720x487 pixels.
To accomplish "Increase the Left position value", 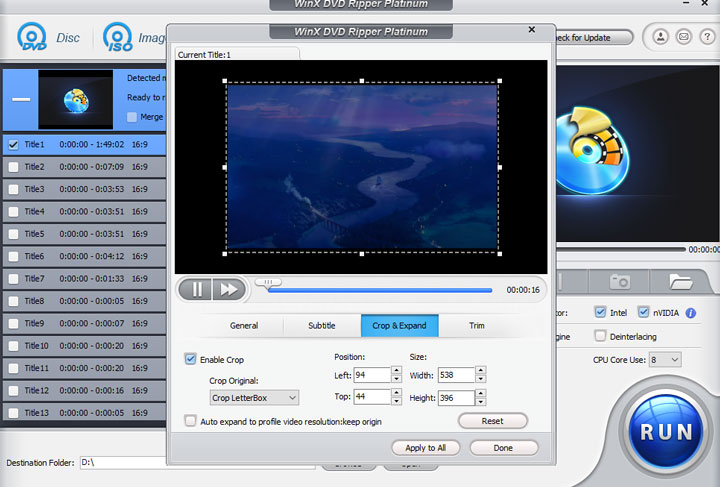I will pos(396,370).
